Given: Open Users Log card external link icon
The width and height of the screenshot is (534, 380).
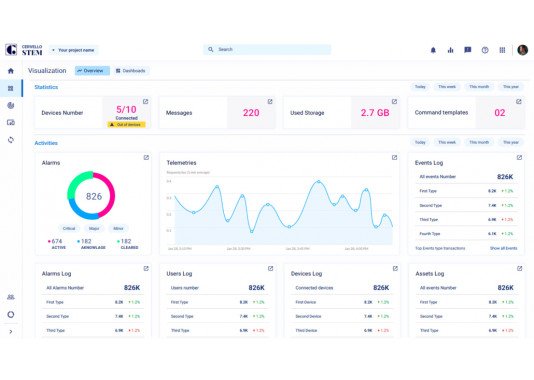Looking at the screenshot, I should pyautogui.click(x=270, y=268).
